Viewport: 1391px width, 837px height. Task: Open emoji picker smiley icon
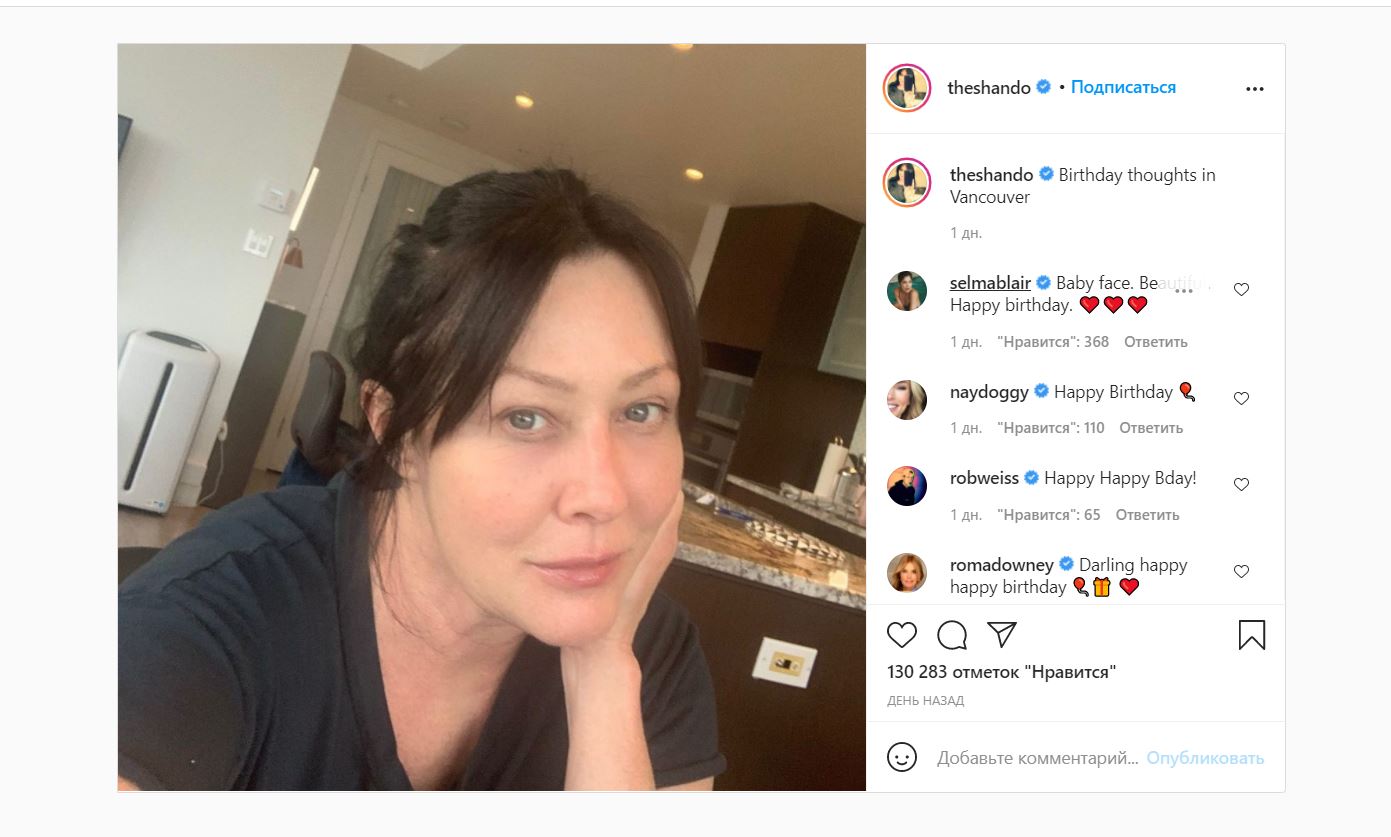902,757
